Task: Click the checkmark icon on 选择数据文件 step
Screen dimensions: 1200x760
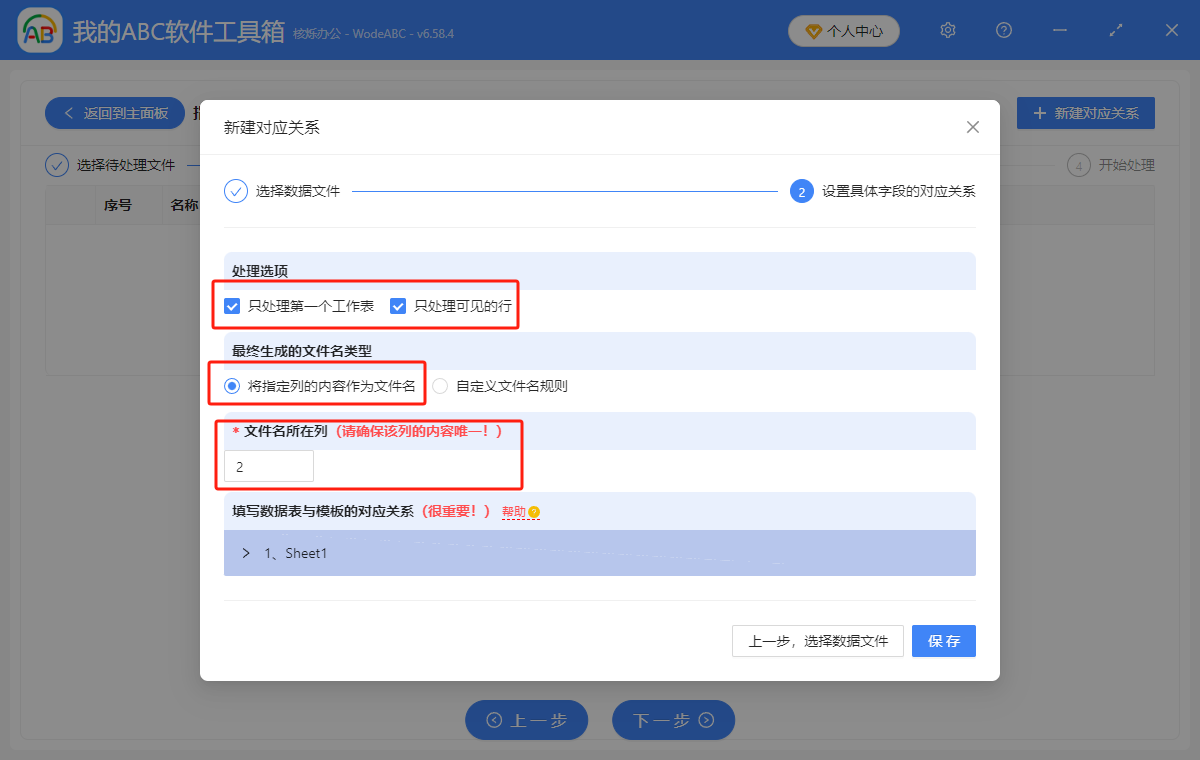Action: point(236,192)
